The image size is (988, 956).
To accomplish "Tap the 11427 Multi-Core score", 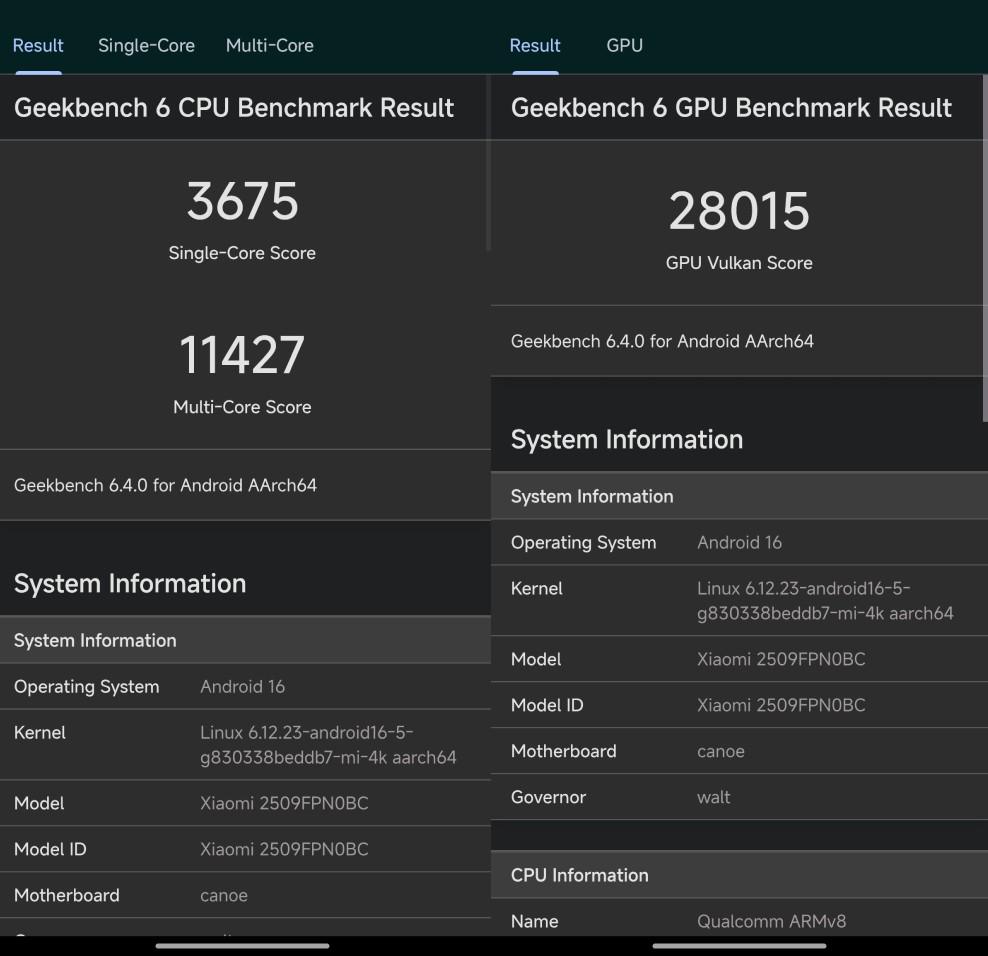I will pos(242,356).
